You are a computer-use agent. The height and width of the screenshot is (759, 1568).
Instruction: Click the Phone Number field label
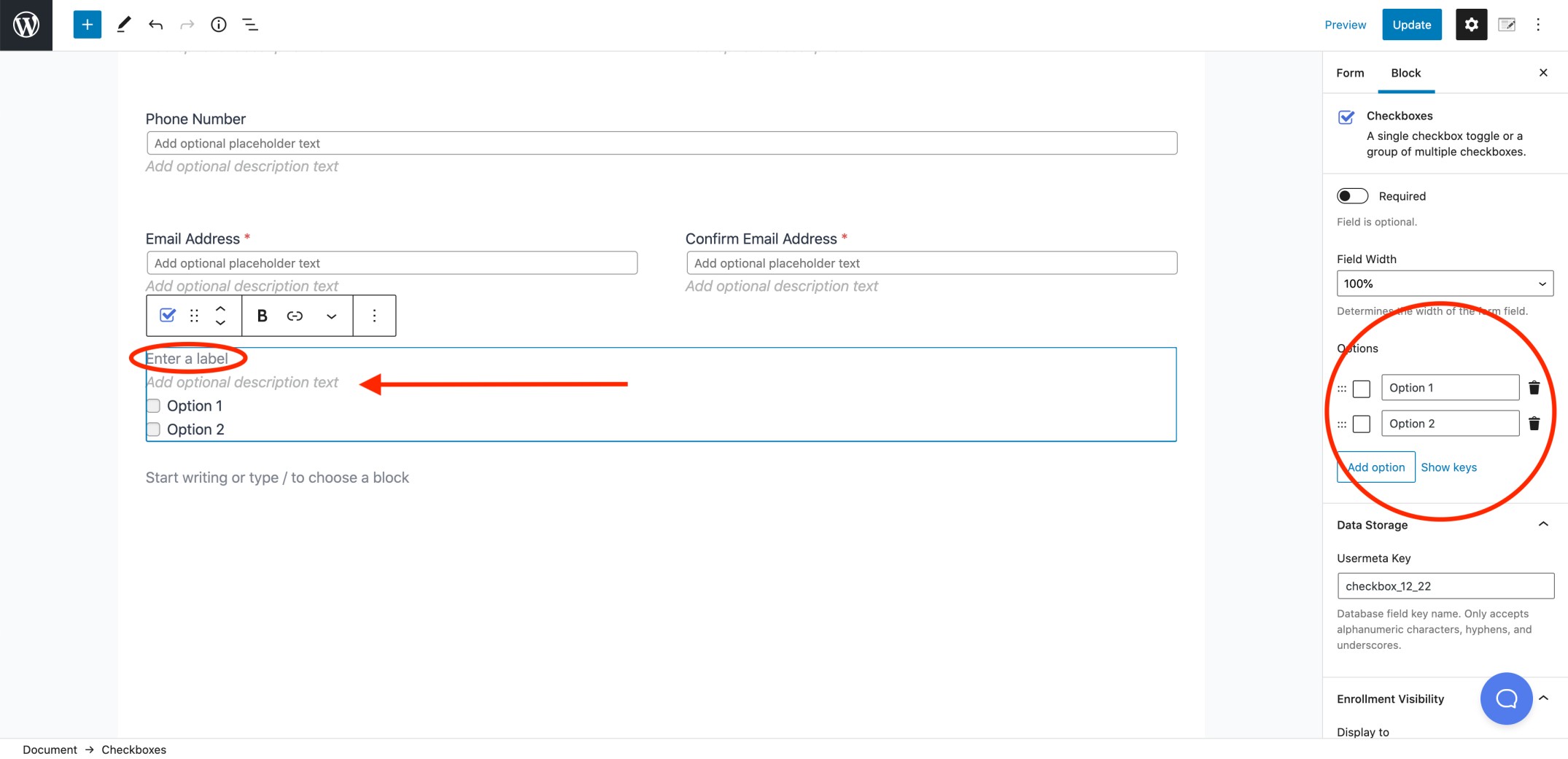[x=195, y=118]
